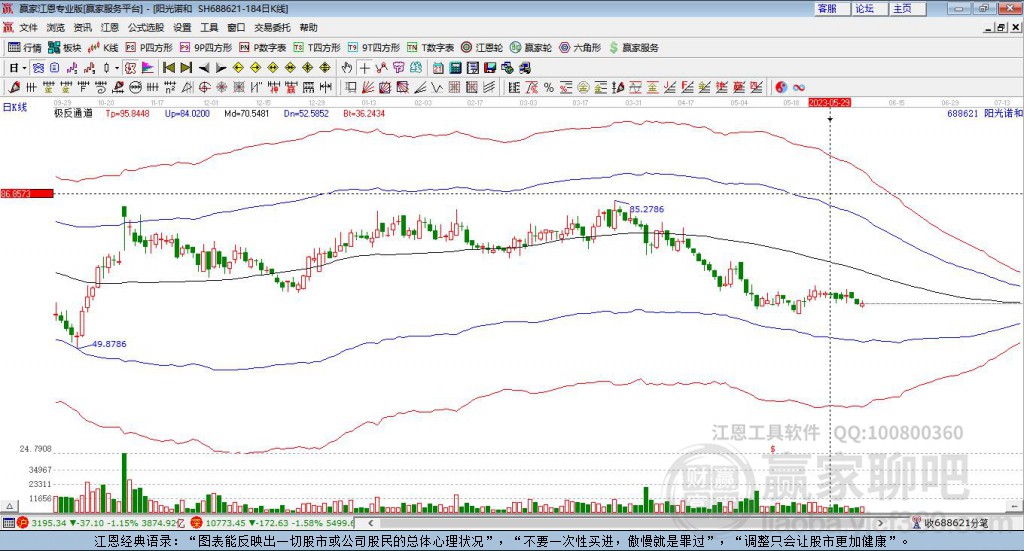The height and width of the screenshot is (551, 1024).
Task: Select the compass angle tool
Action: [x=187, y=87]
